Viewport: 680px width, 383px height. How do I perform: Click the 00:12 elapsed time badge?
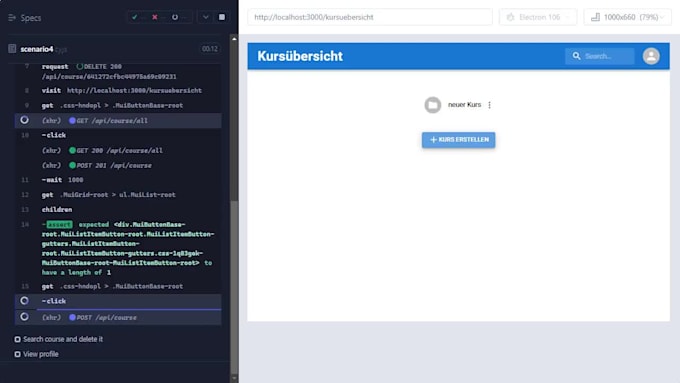click(x=210, y=49)
